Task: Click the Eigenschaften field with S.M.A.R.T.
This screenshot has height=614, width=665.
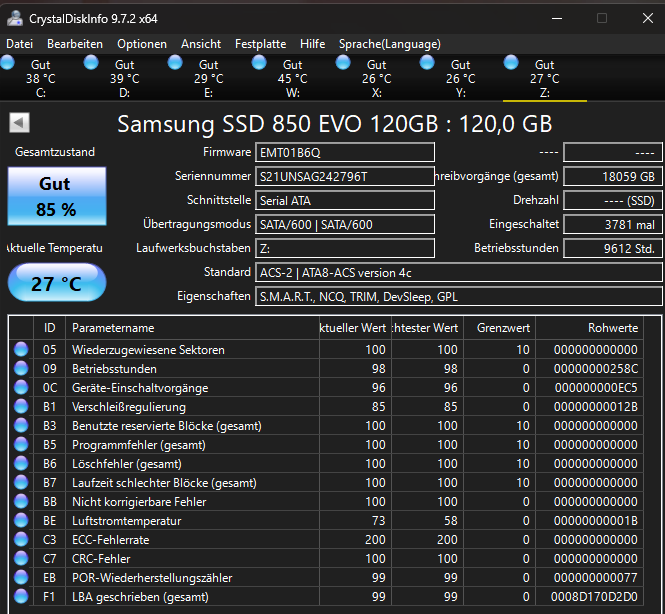Action: [458, 296]
